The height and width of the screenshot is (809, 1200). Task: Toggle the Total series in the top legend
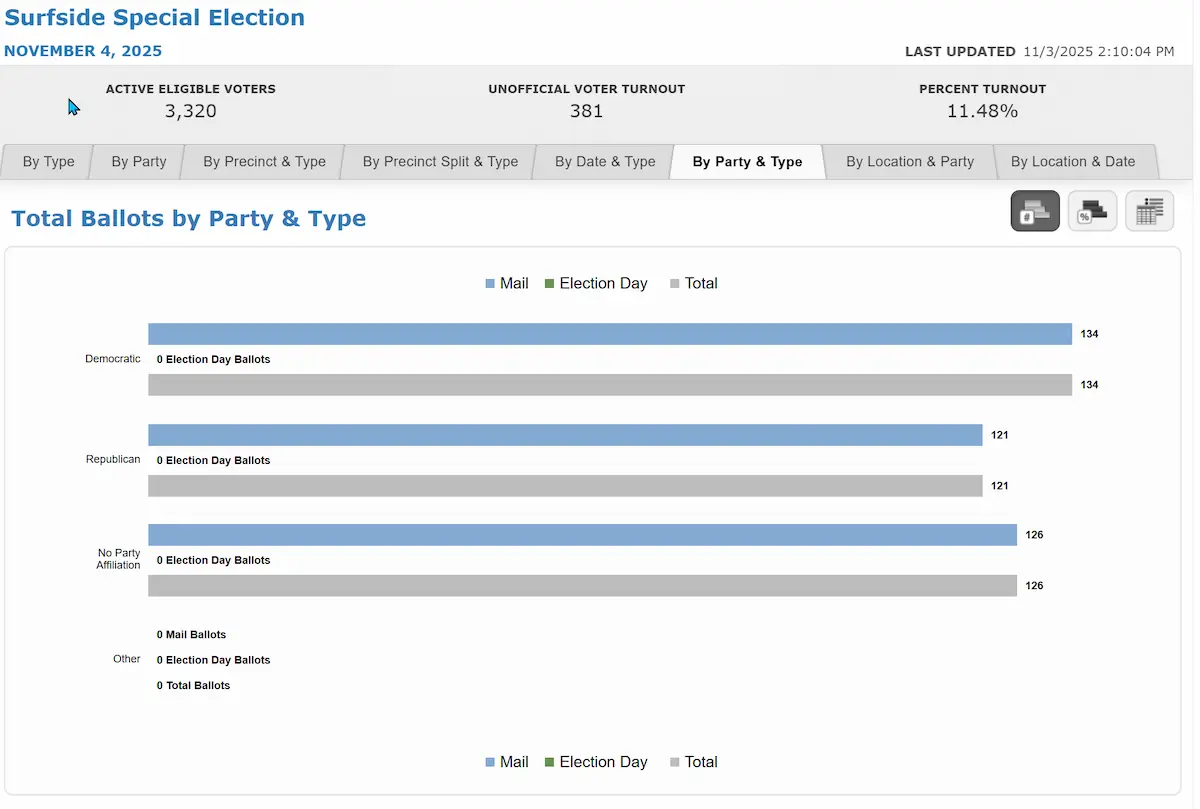point(694,283)
